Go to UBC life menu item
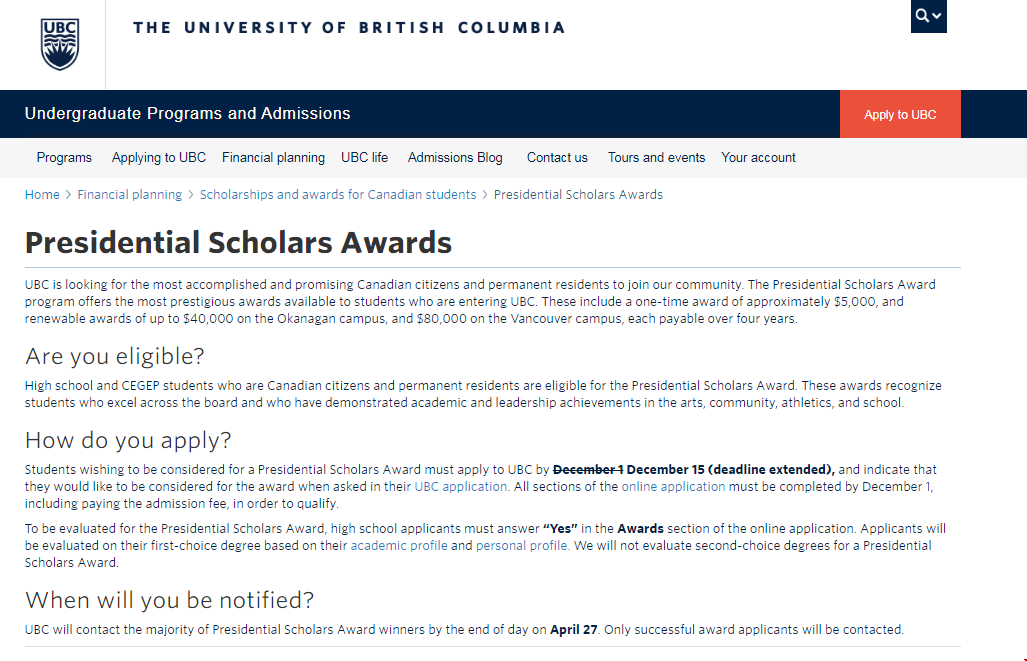Screen dimensions: 1027x661 (x=364, y=158)
